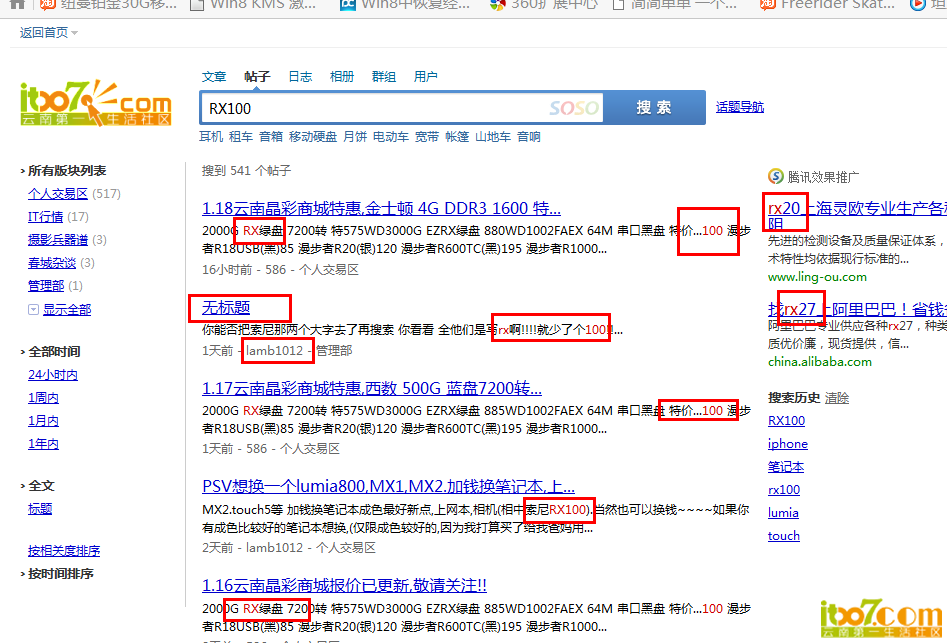The width and height of the screenshot is (947, 643).
Task: Switch to the 日志 tab
Action: point(300,77)
